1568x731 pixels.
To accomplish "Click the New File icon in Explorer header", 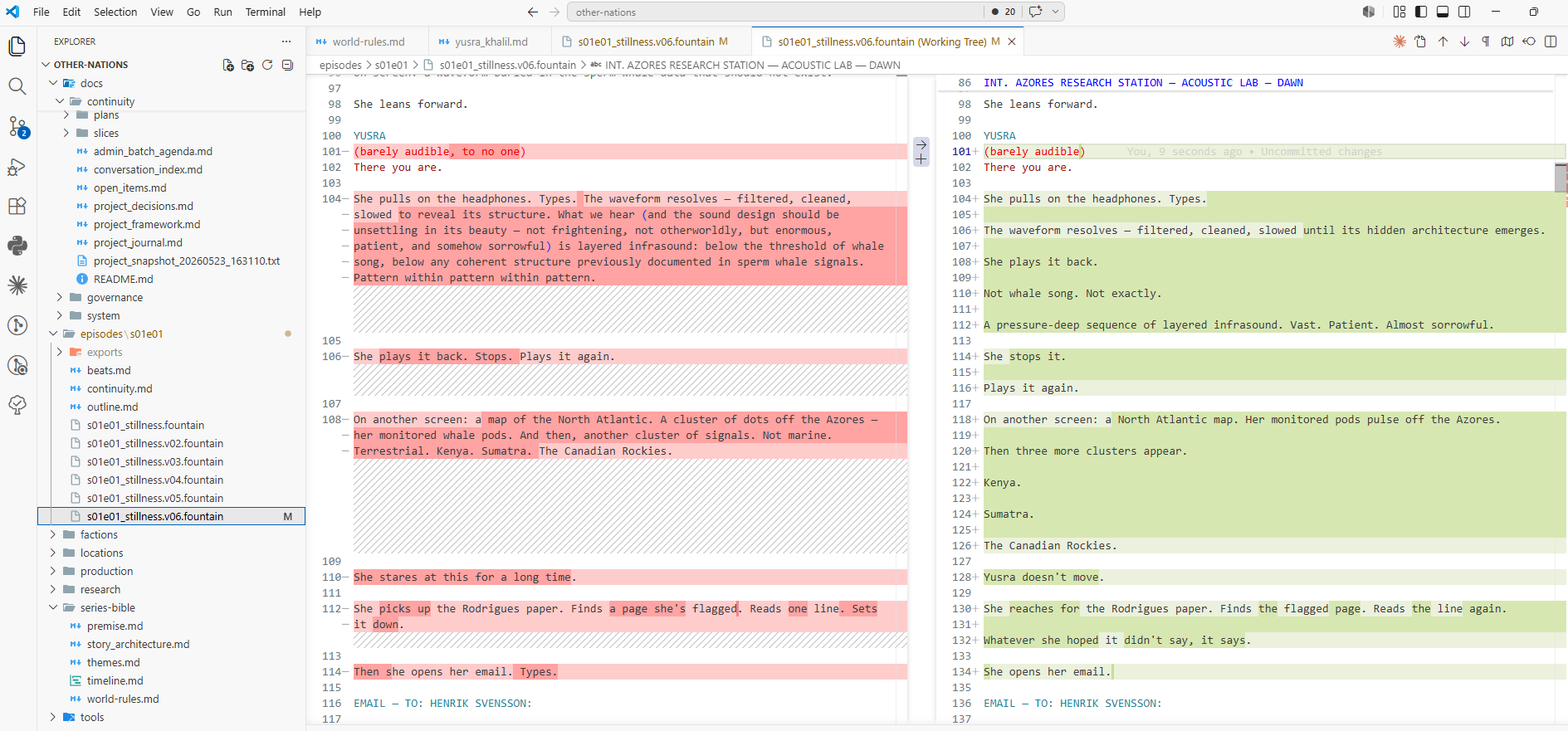I will pyautogui.click(x=228, y=65).
